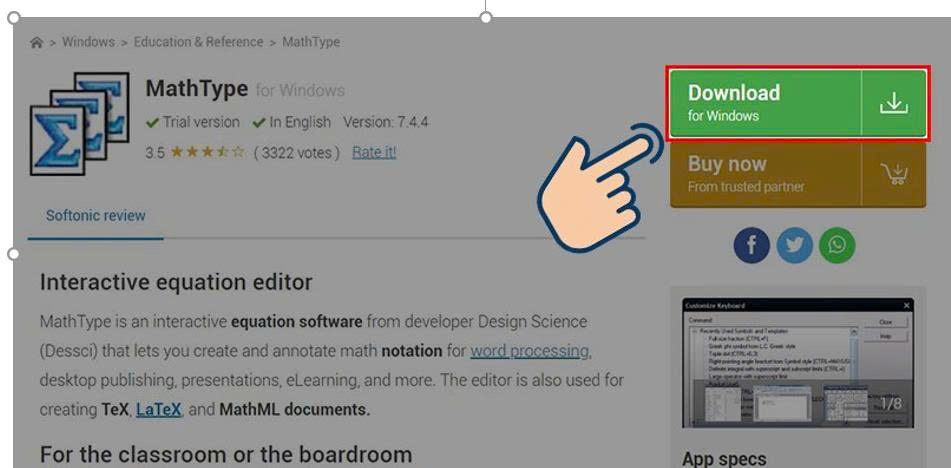951x468 pixels.
Task: Click the home icon in the breadcrumb
Action: coord(37,43)
